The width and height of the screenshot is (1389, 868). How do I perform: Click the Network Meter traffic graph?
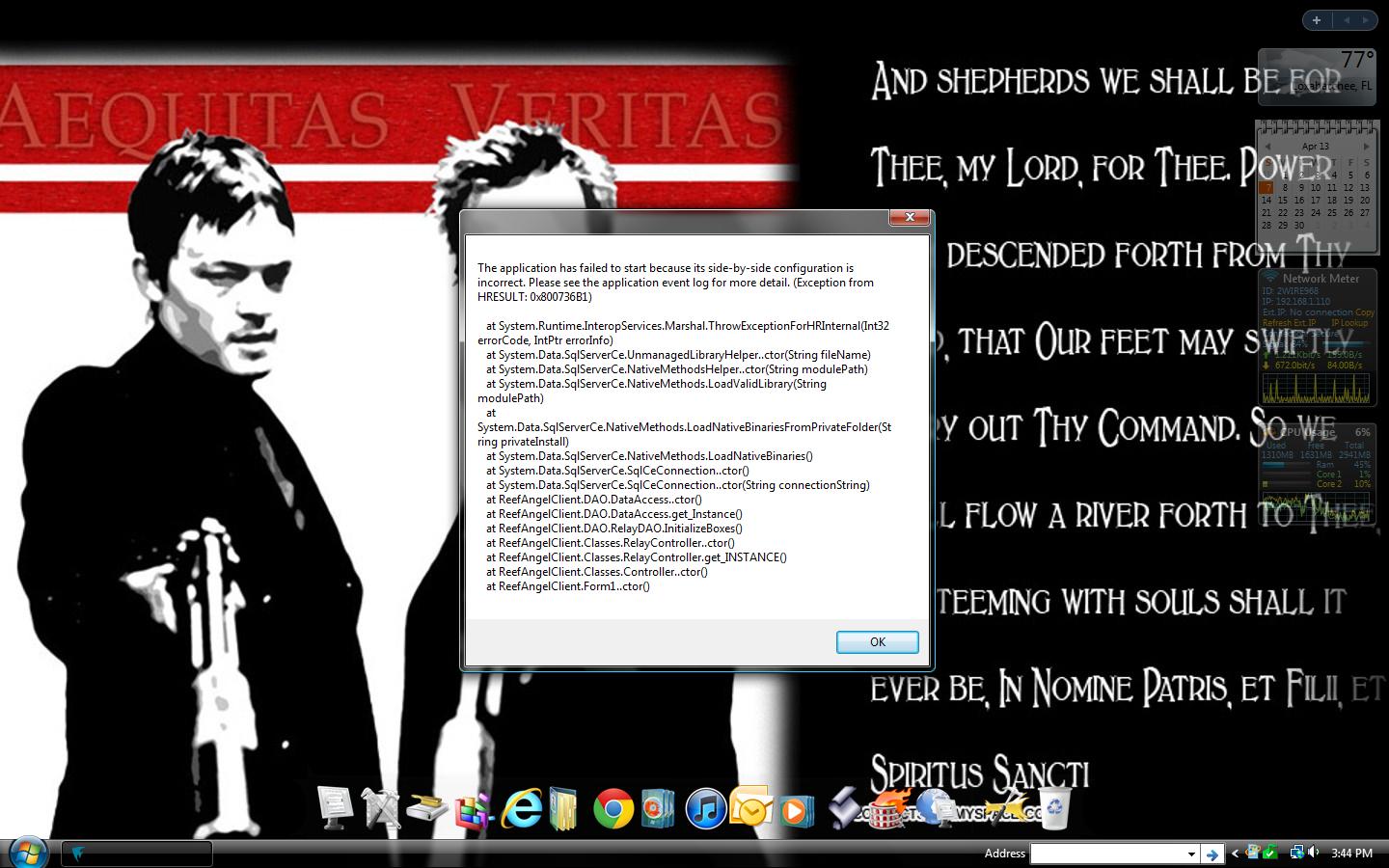tap(1317, 388)
